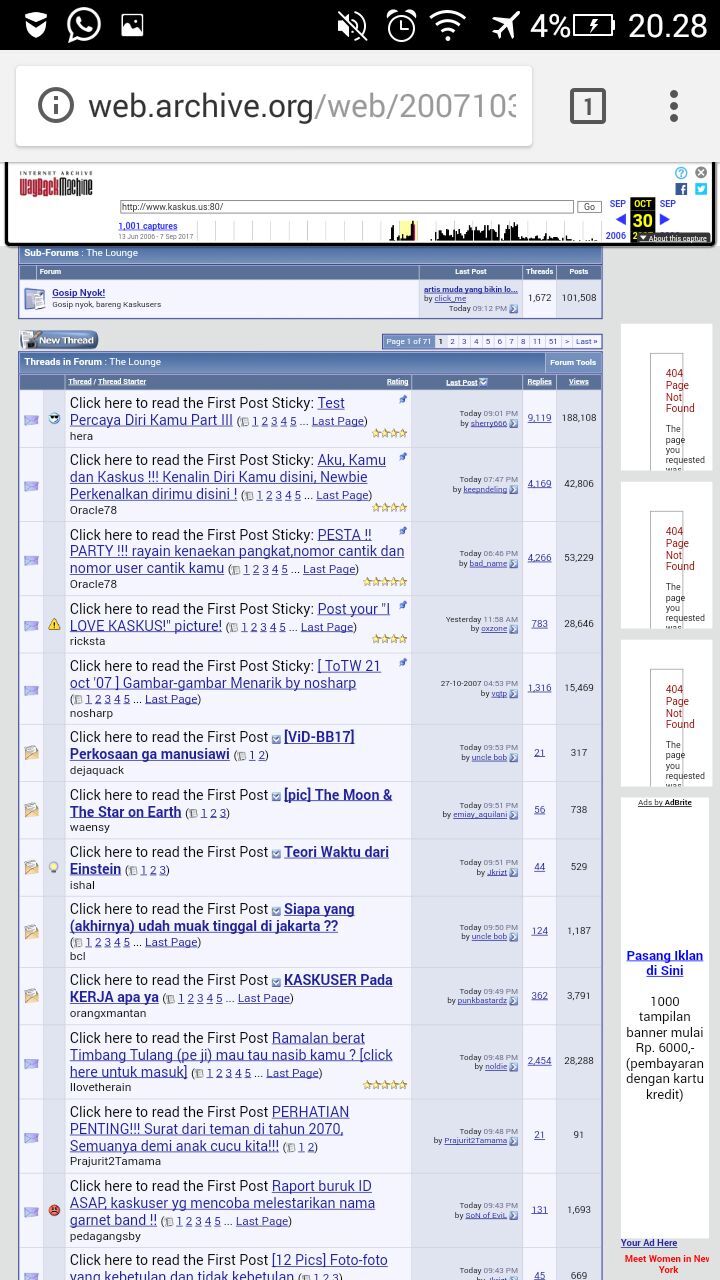Focus the Wayback URL input field
Image resolution: width=720 pixels, height=1280 pixels.
click(x=346, y=207)
